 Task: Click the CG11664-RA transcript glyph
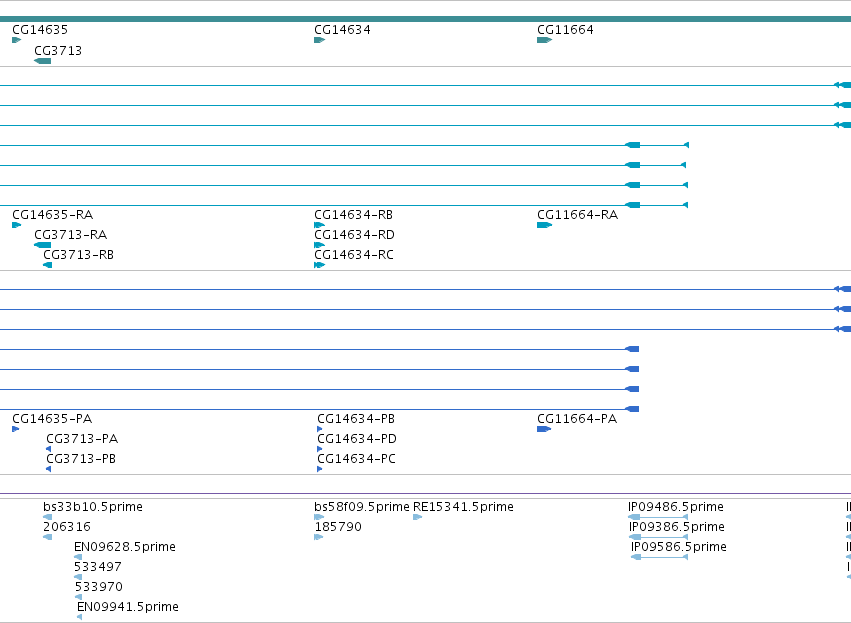point(544,225)
